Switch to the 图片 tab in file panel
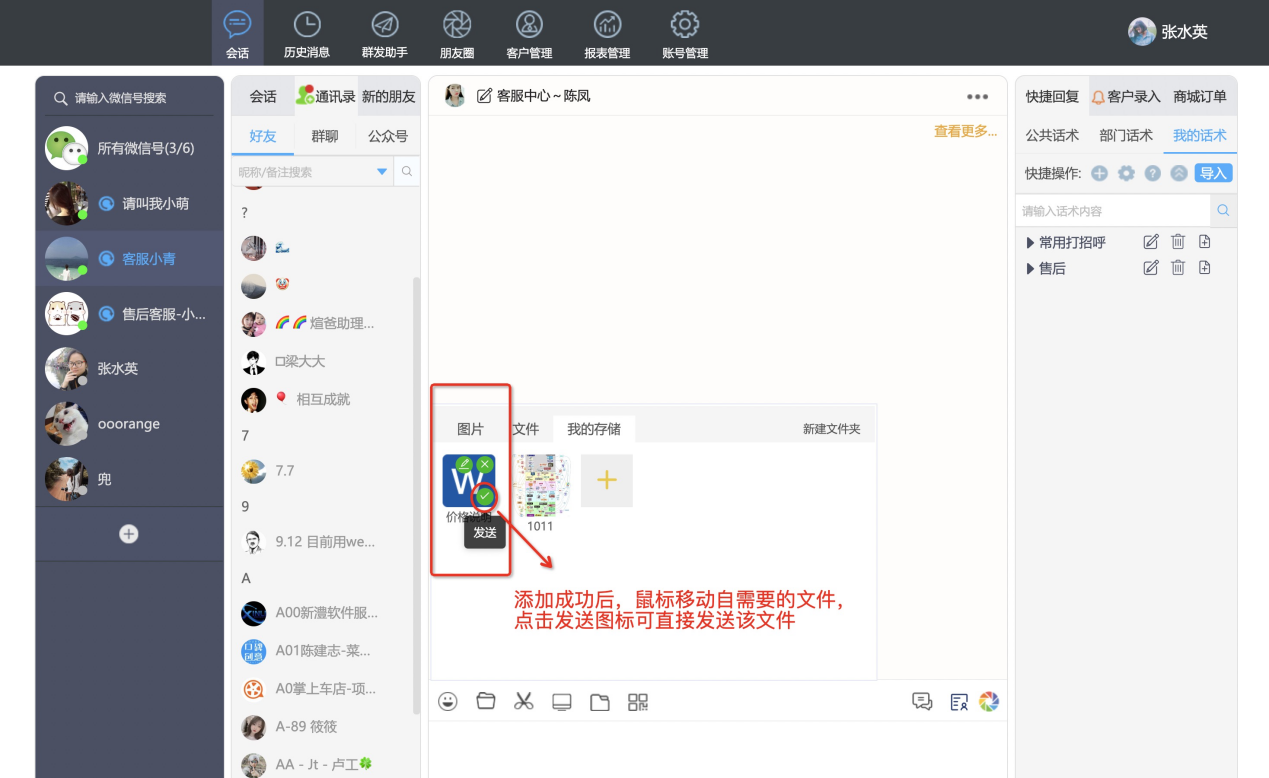Viewport: 1269px width, 778px height. tap(470, 429)
